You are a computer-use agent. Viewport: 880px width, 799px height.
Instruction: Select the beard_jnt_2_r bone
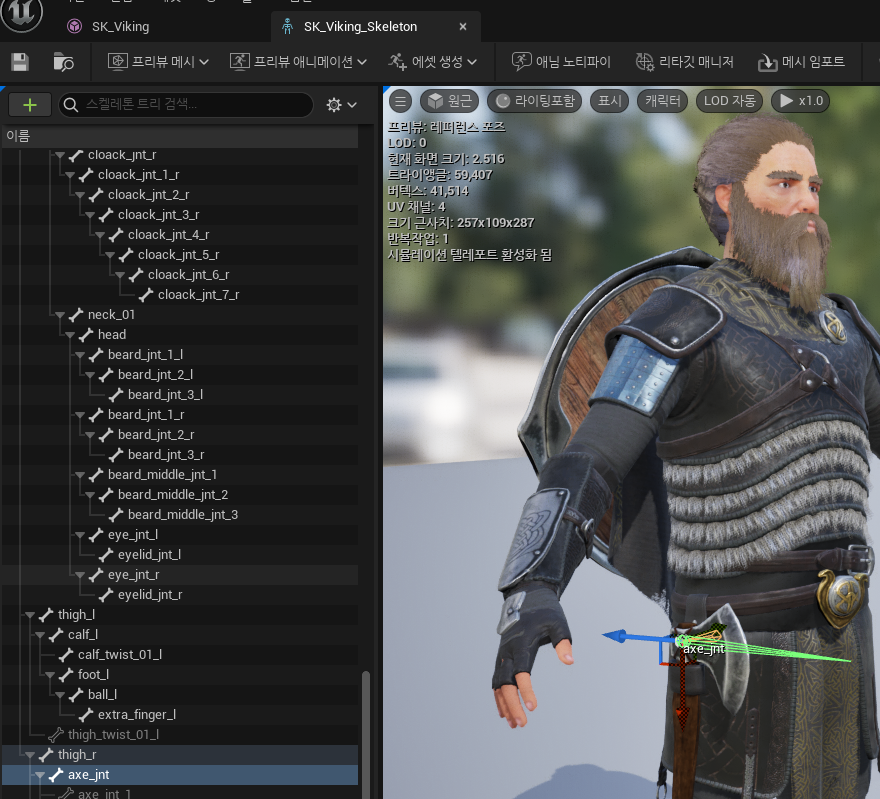tap(156, 435)
